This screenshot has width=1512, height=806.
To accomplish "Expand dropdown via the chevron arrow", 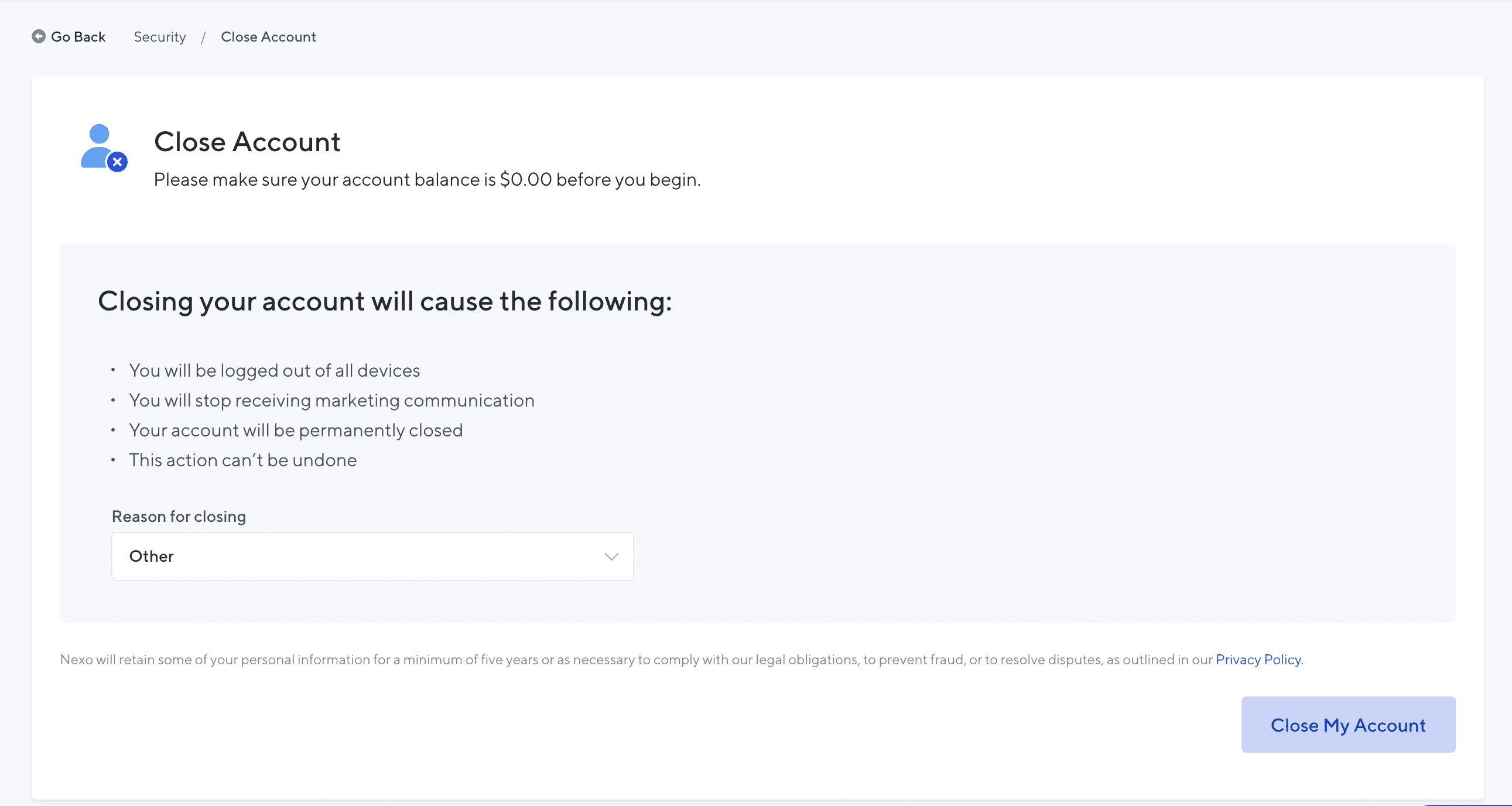I will 611,556.
